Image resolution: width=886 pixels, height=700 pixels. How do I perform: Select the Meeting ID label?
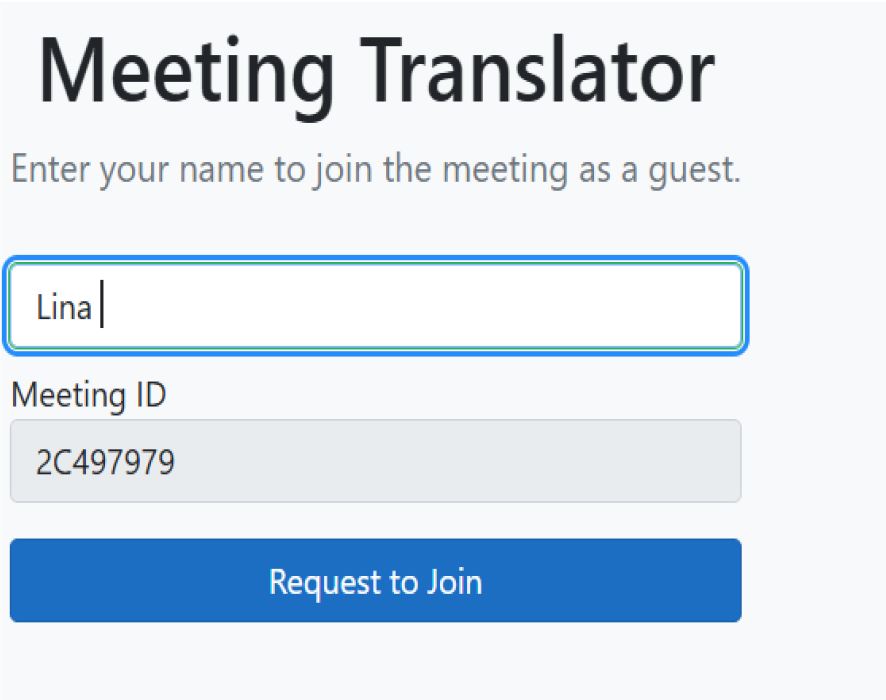click(89, 395)
